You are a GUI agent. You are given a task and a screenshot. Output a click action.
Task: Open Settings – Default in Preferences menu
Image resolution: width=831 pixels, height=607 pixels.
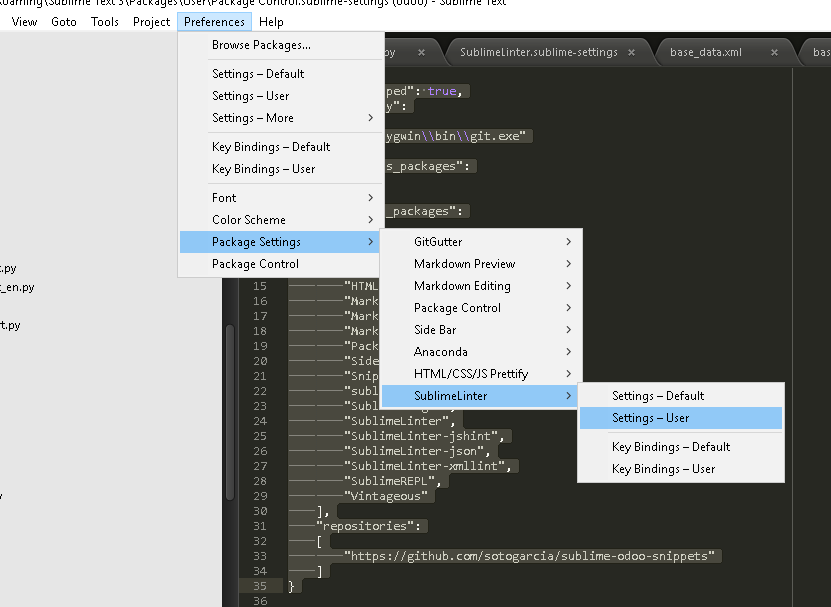(280, 74)
